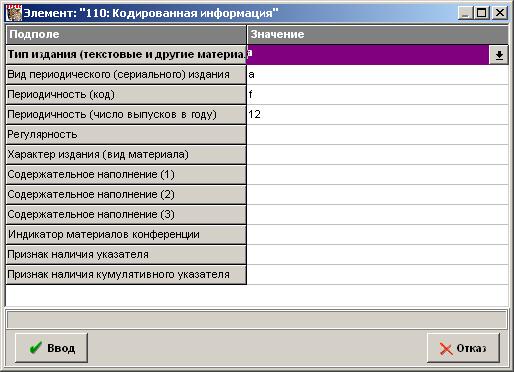The width and height of the screenshot is (514, 372).
Task: Select 'Содержательное наполнение (3)' label
Action: [126, 215]
